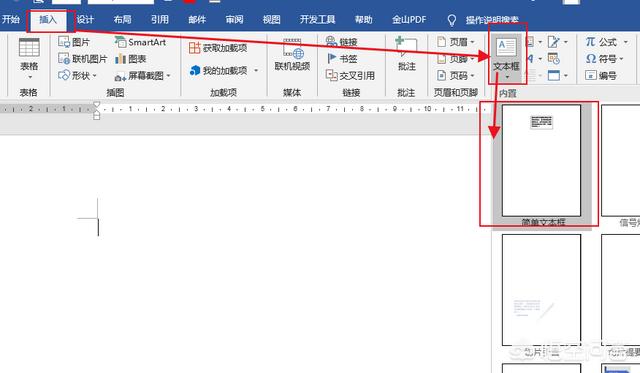The image size is (640, 373).
Task: Switch to the 插入 ribbon tab
Action: (x=48, y=20)
